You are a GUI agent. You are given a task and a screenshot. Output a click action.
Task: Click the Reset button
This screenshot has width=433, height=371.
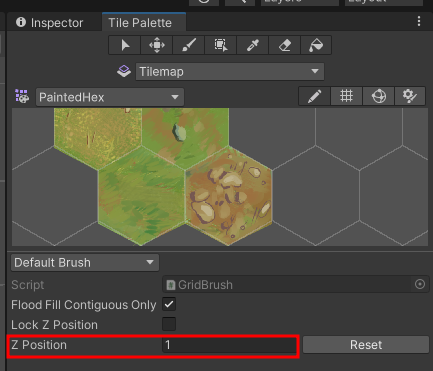tap(366, 345)
